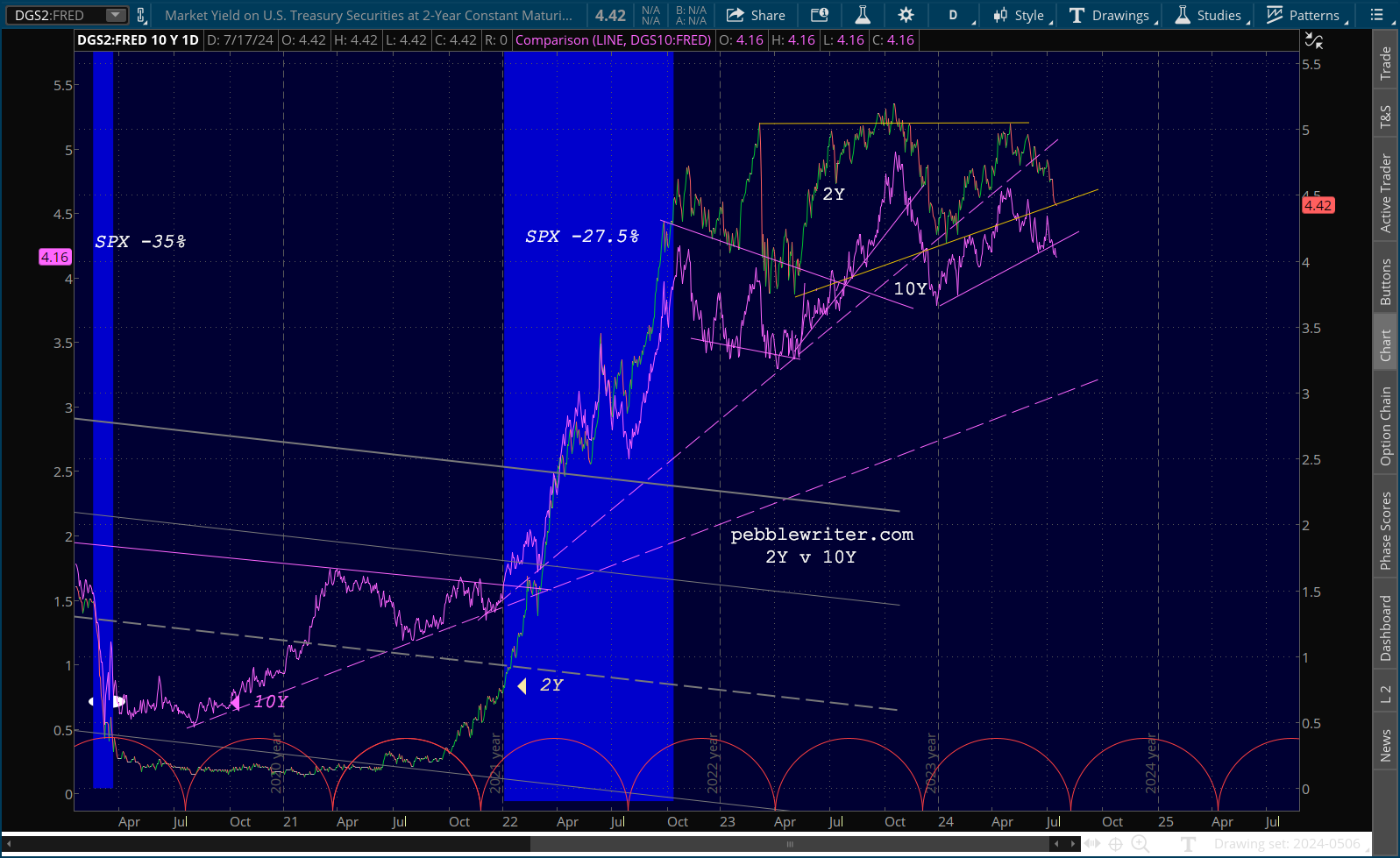The width and height of the screenshot is (1400, 858).
Task: Open the Patterns menu
Action: pyautogui.click(x=1304, y=15)
